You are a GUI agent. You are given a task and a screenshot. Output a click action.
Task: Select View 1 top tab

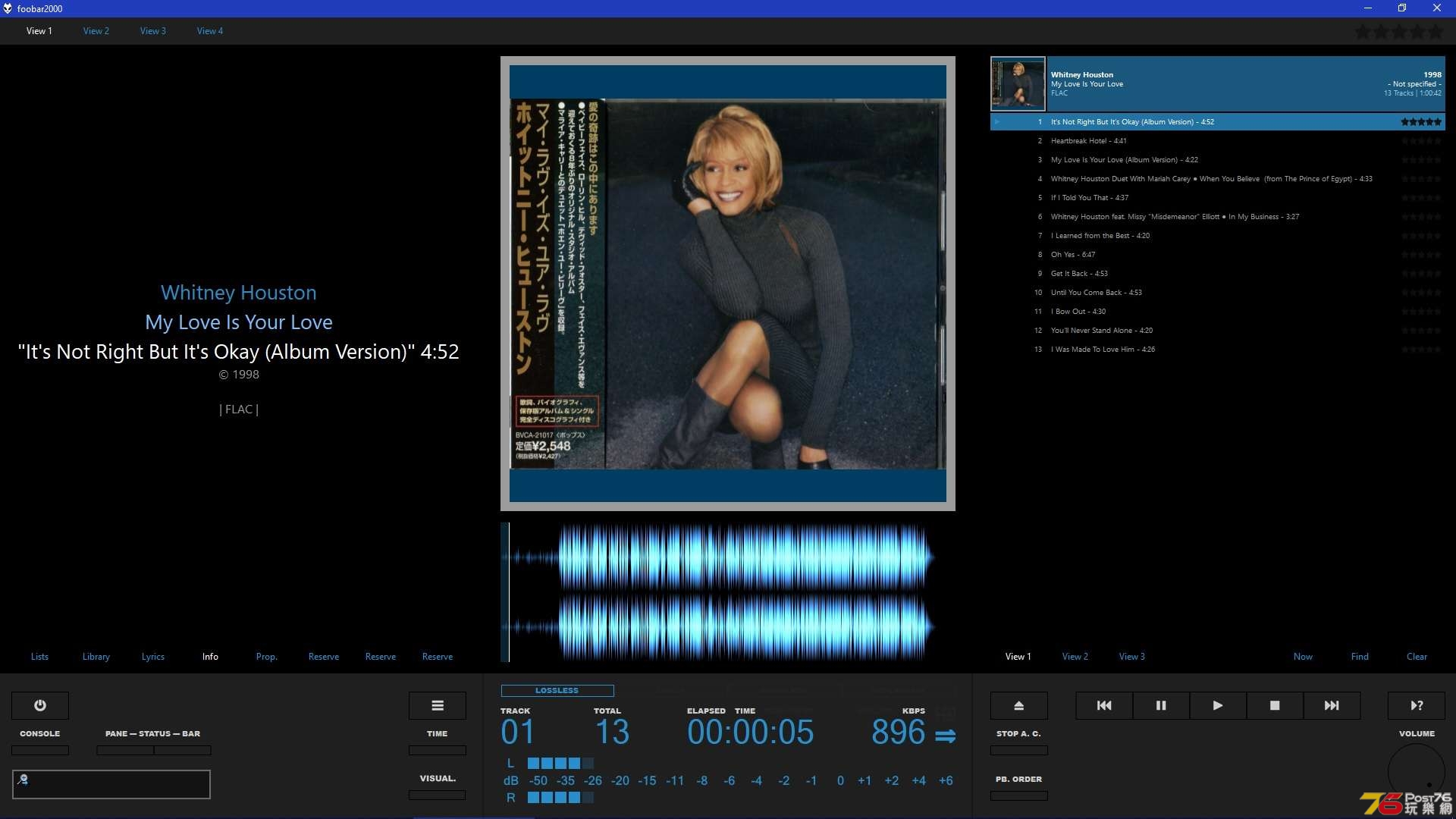tap(39, 31)
